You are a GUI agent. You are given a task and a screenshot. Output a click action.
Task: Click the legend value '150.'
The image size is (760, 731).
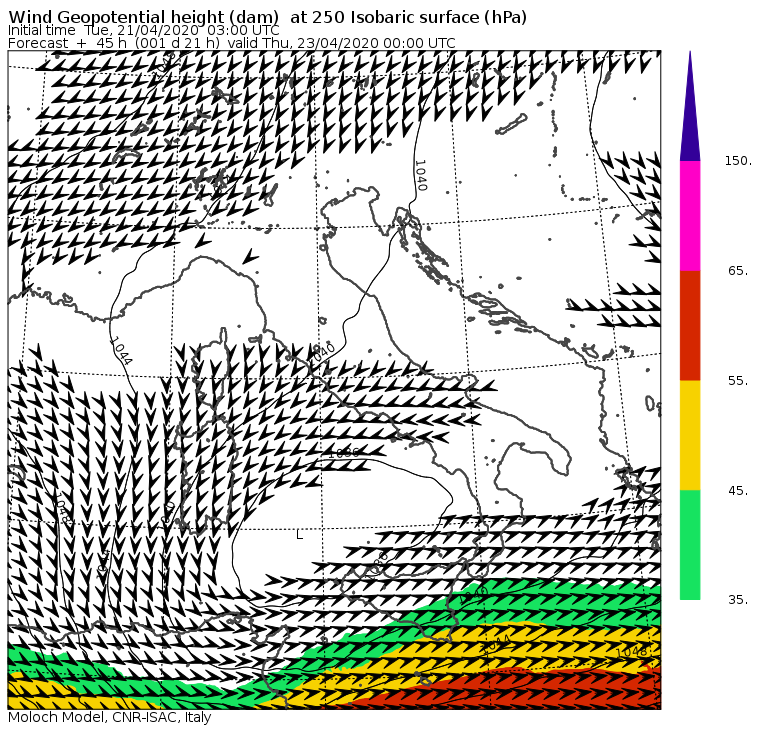[738, 161]
